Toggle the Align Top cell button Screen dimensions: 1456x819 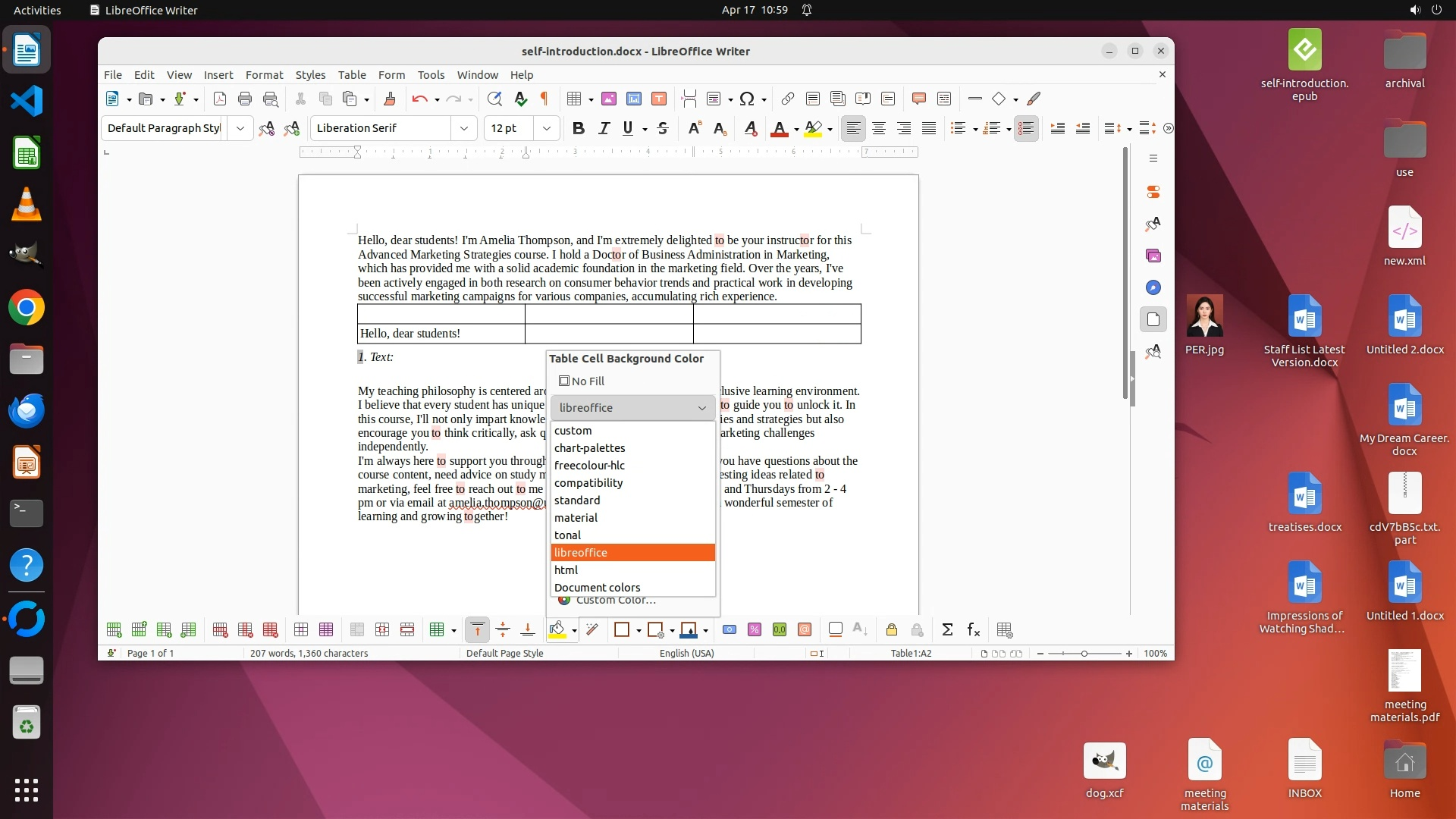pyautogui.click(x=477, y=629)
